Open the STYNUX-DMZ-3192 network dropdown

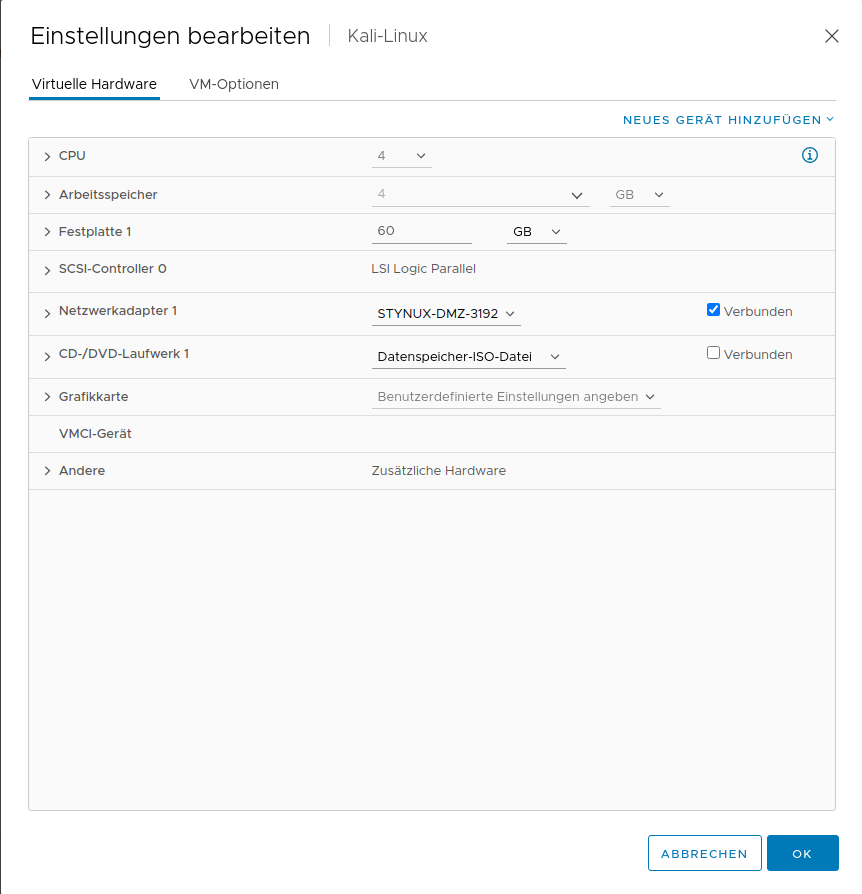point(446,314)
